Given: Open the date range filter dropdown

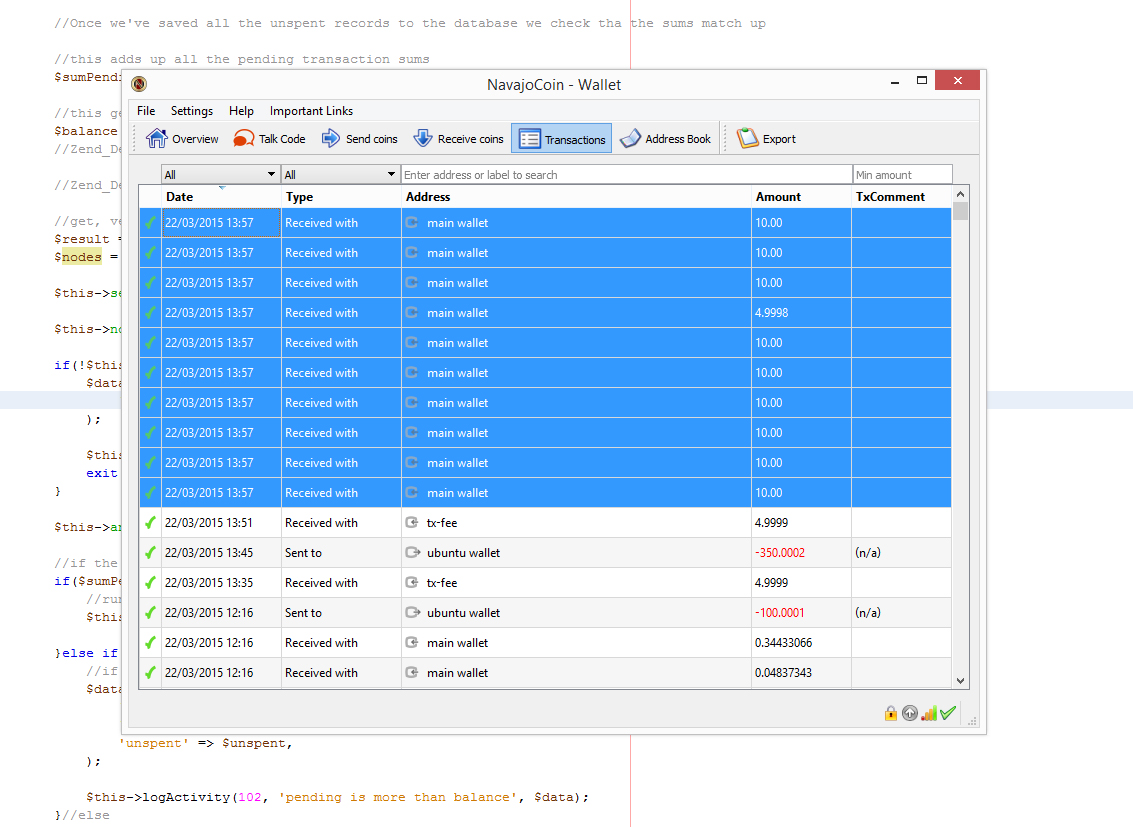Looking at the screenshot, I should click(x=220, y=174).
